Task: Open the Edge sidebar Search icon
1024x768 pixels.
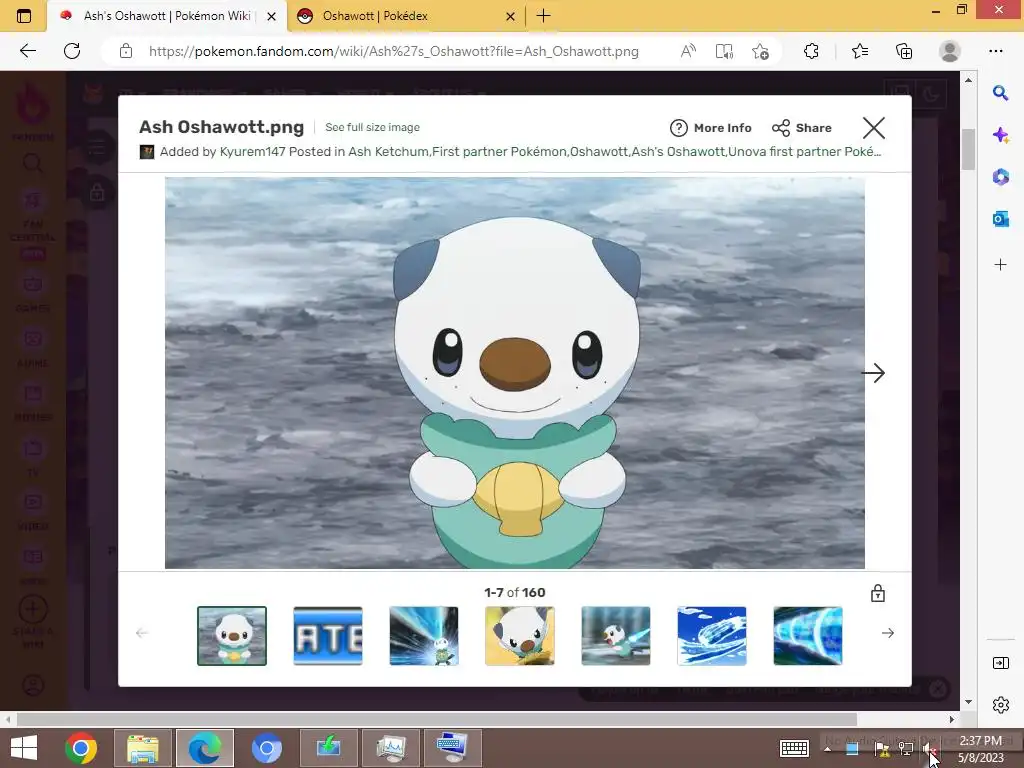Action: pyautogui.click(x=1000, y=93)
